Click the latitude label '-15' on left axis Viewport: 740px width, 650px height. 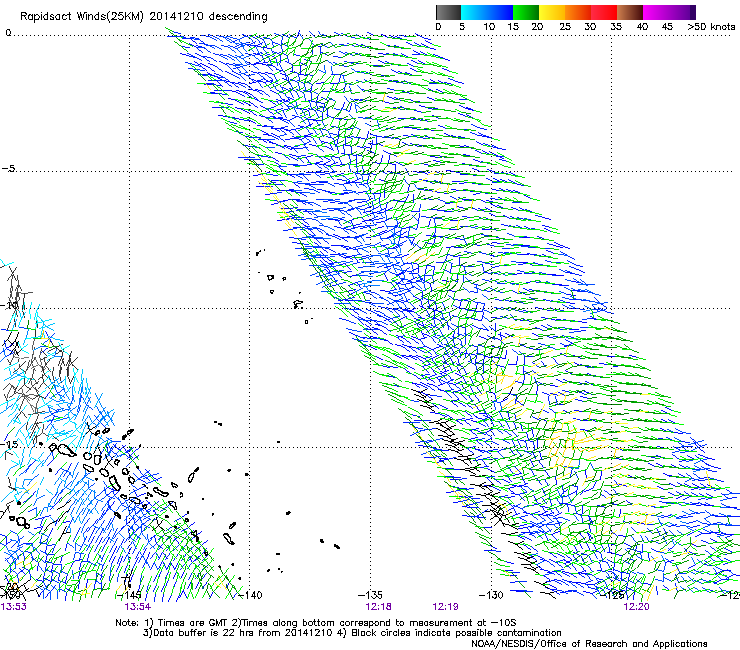point(9,444)
